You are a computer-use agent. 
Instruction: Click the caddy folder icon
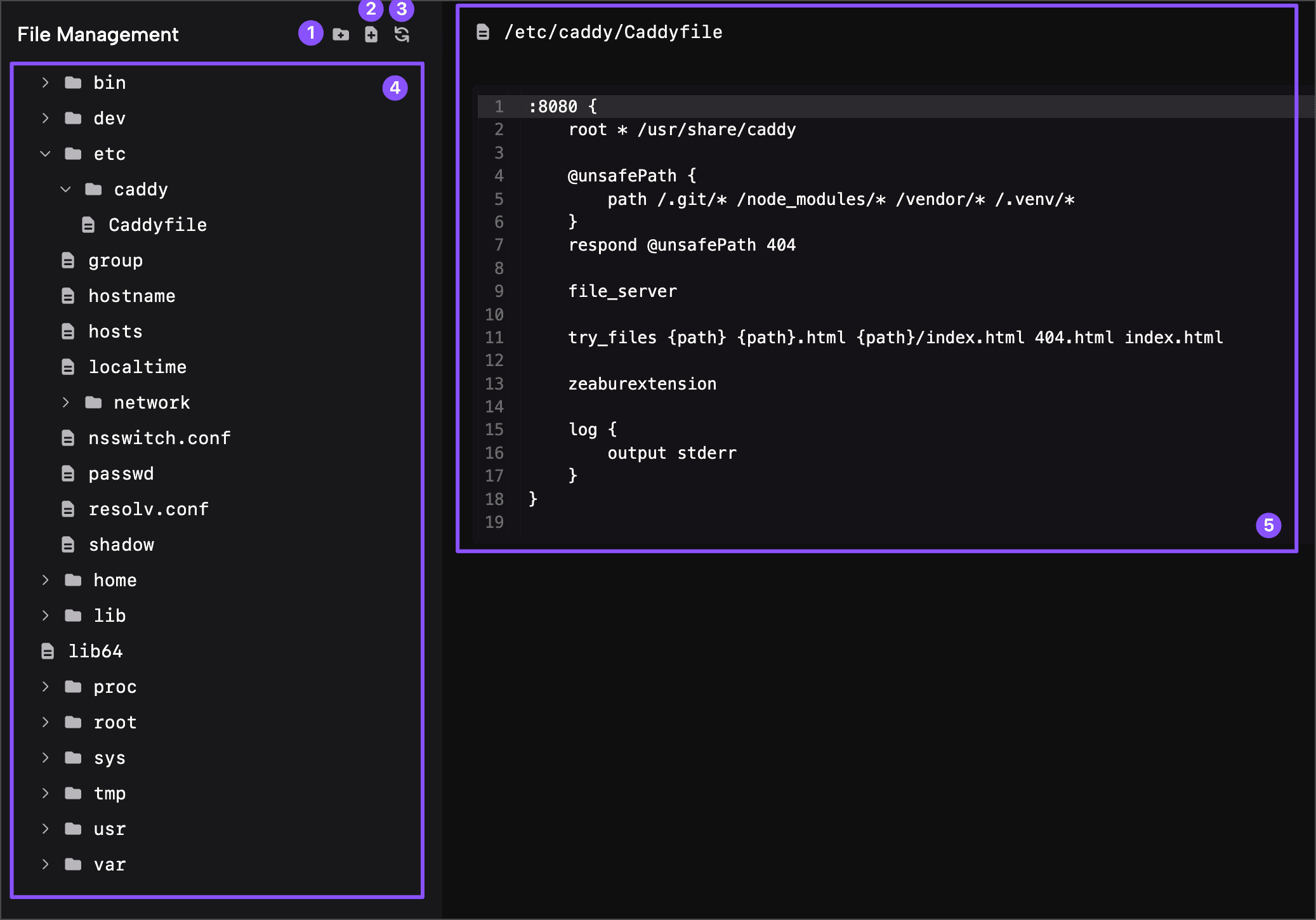[93, 189]
